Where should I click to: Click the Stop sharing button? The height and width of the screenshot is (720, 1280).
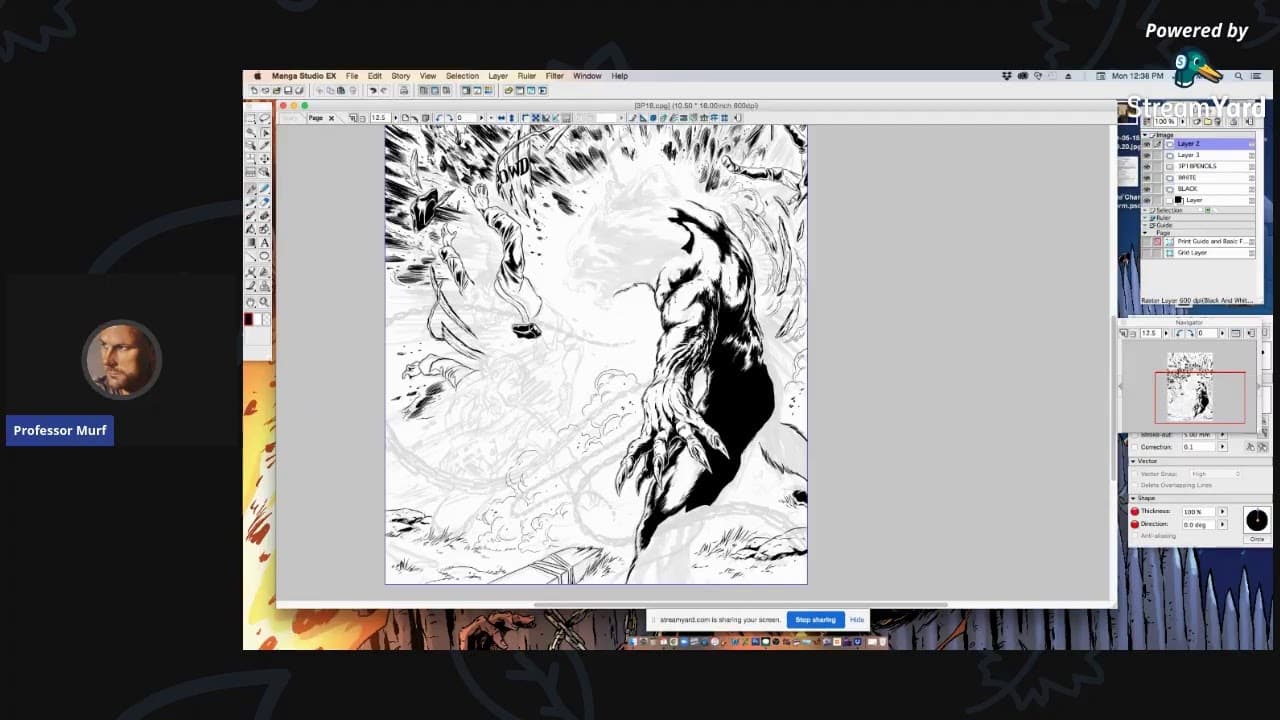coord(815,620)
